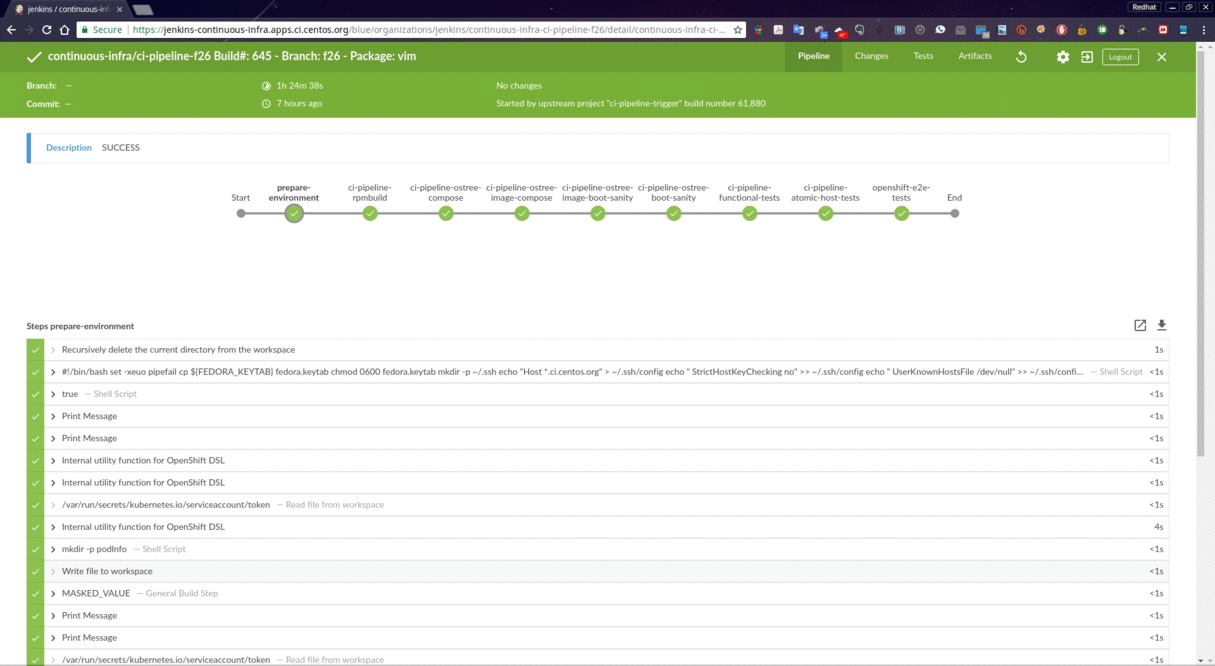This screenshot has height=666, width=1215.
Task: Click the rerun pipeline icon
Action: [1021, 57]
